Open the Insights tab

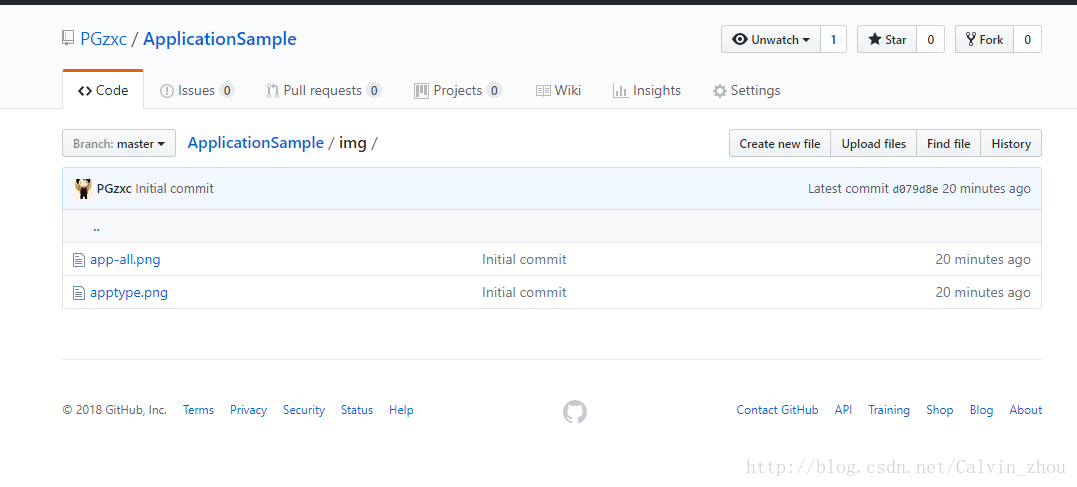pos(646,91)
